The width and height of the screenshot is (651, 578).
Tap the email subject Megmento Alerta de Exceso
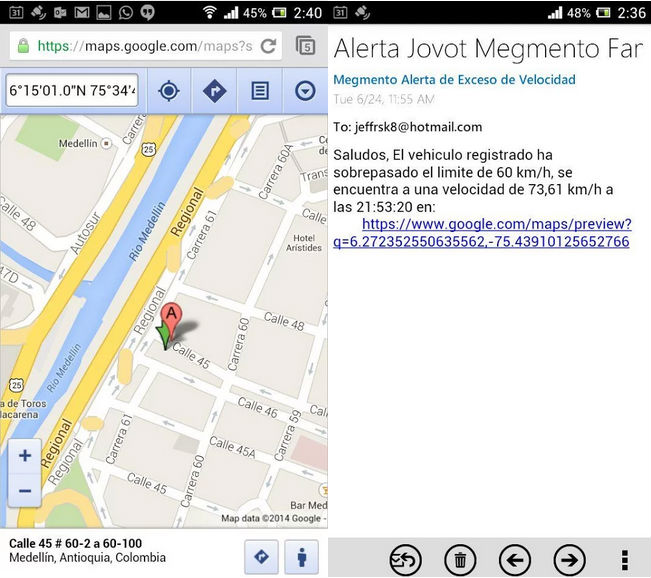point(454,79)
